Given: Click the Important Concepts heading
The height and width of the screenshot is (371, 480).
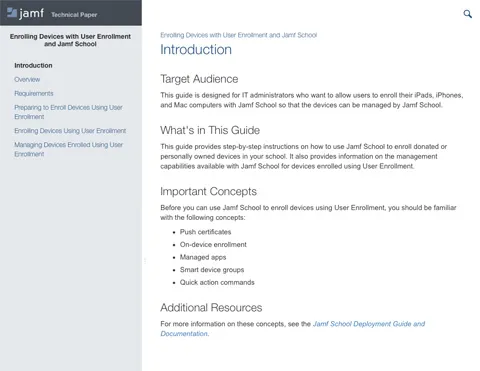Looking at the screenshot, I should 208,191.
